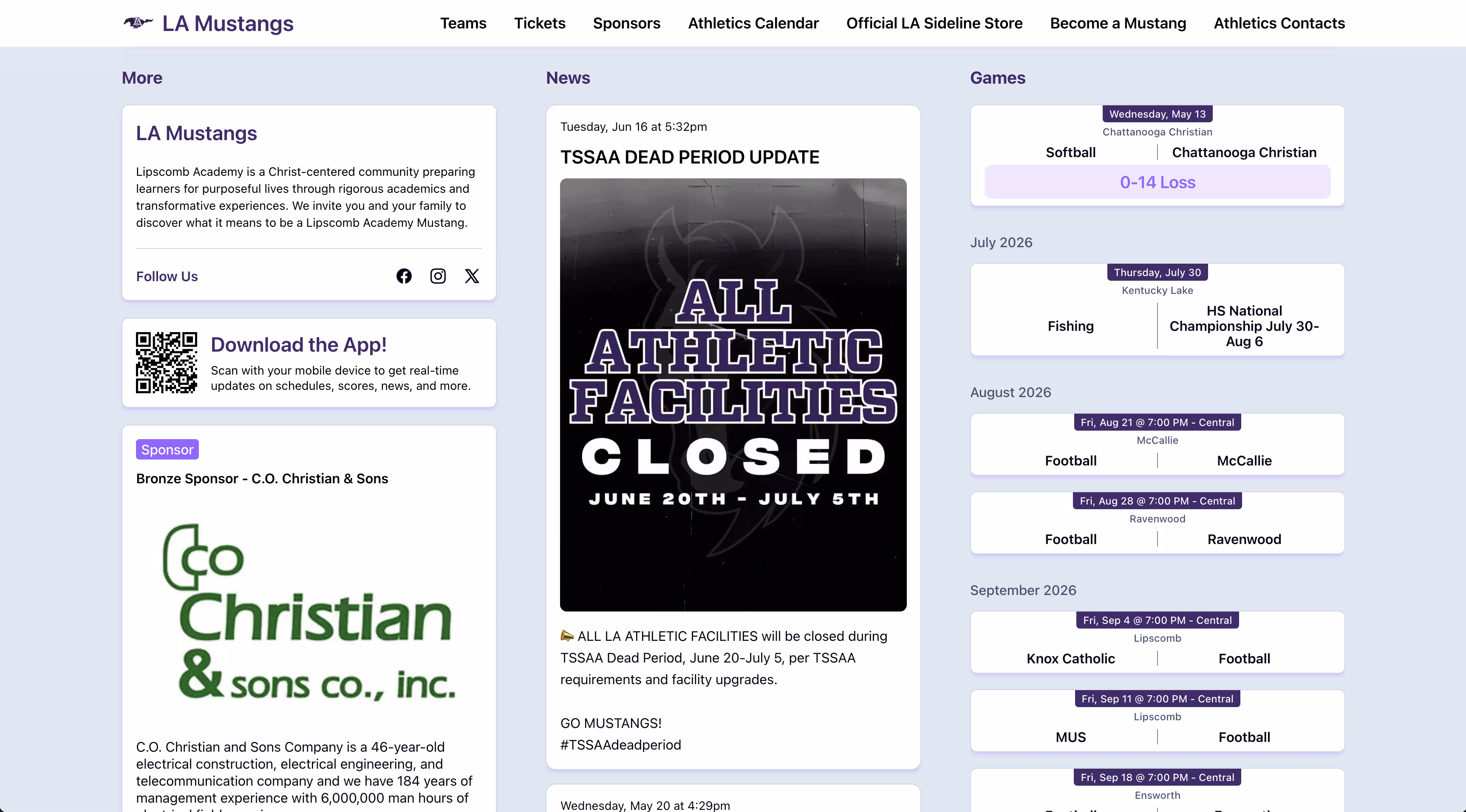Open the Football vs Ravenwood game
This screenshot has height=812, width=1466.
[1157, 522]
